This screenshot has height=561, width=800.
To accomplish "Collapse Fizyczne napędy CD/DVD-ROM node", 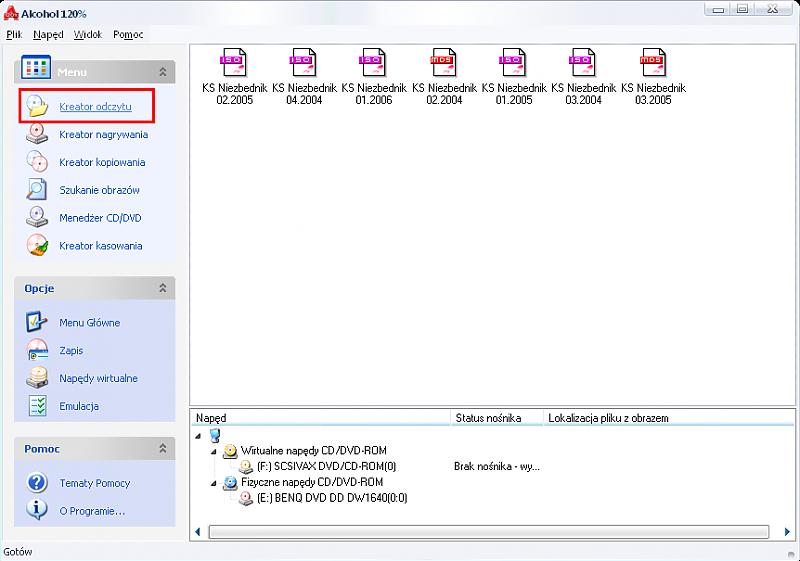I will [214, 483].
